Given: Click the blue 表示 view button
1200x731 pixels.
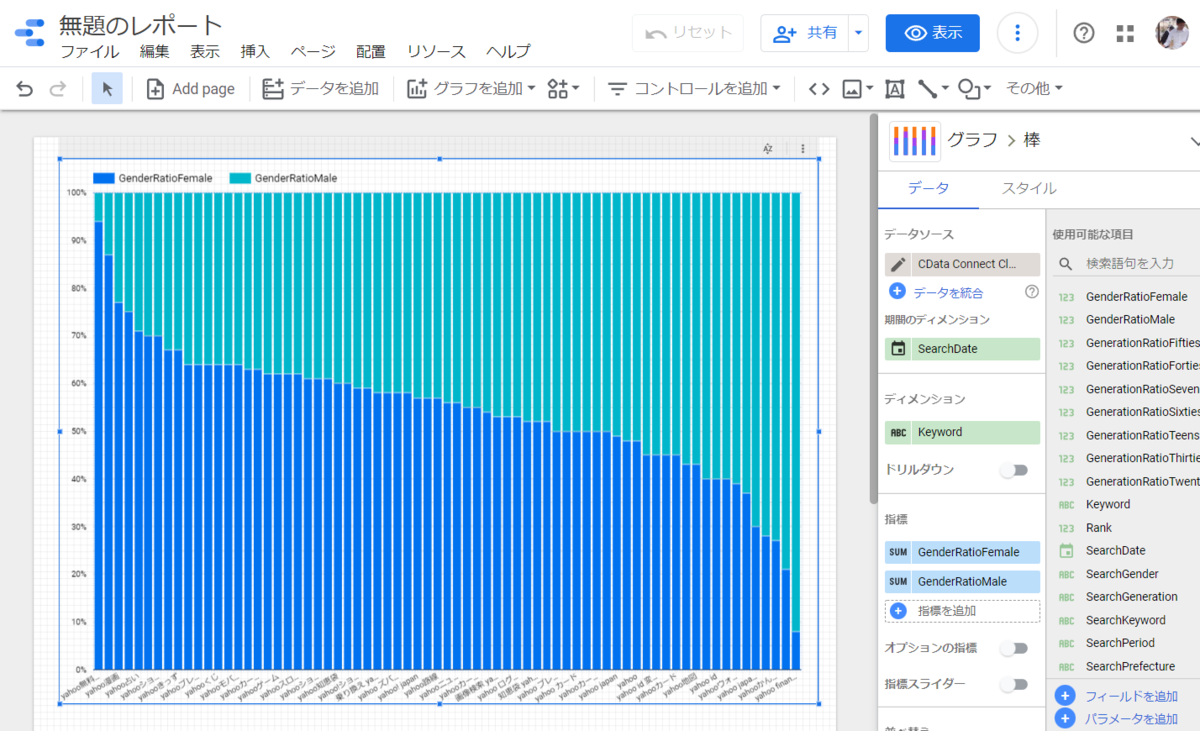Looking at the screenshot, I should 932,33.
